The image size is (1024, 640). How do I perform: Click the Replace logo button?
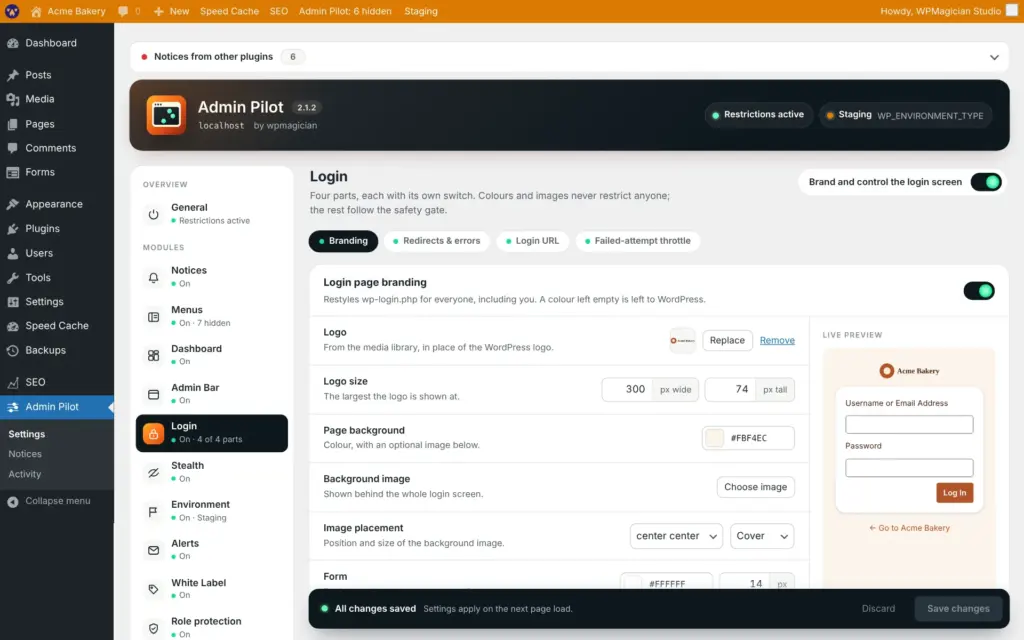[x=727, y=340]
